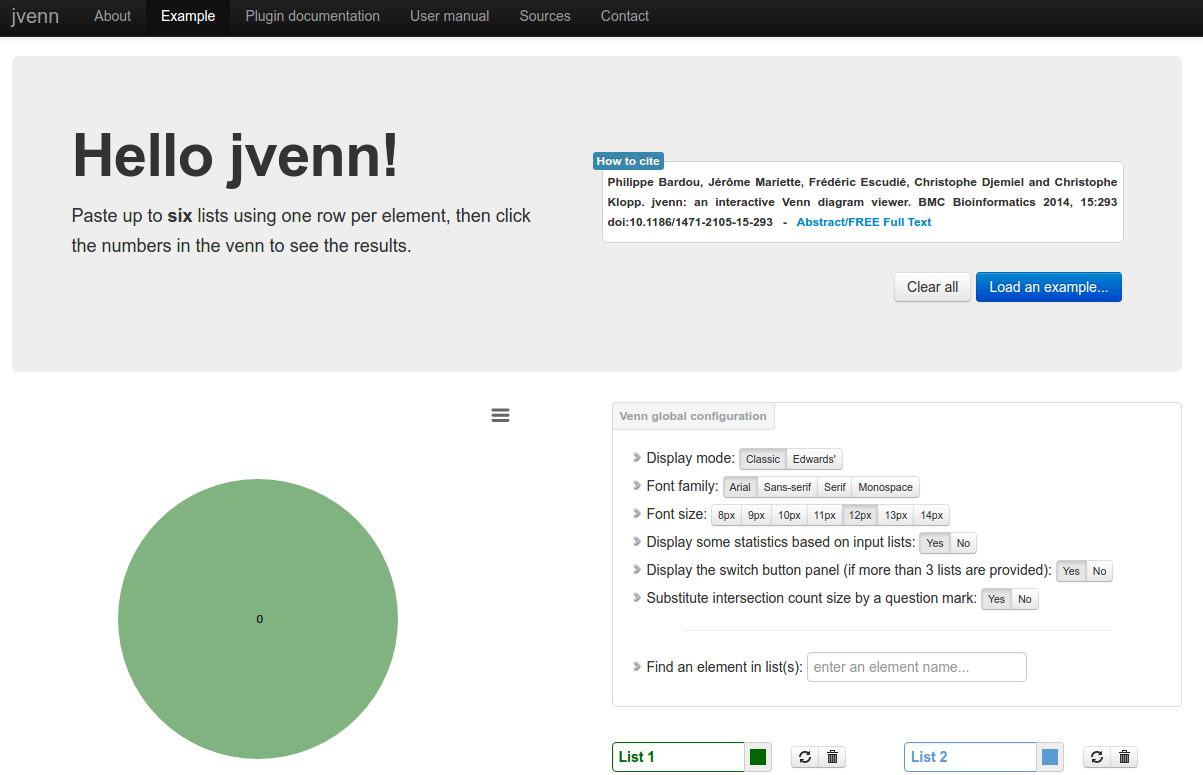This screenshot has width=1203, height=775.
Task: Open the User manual page
Action: pyautogui.click(x=450, y=16)
